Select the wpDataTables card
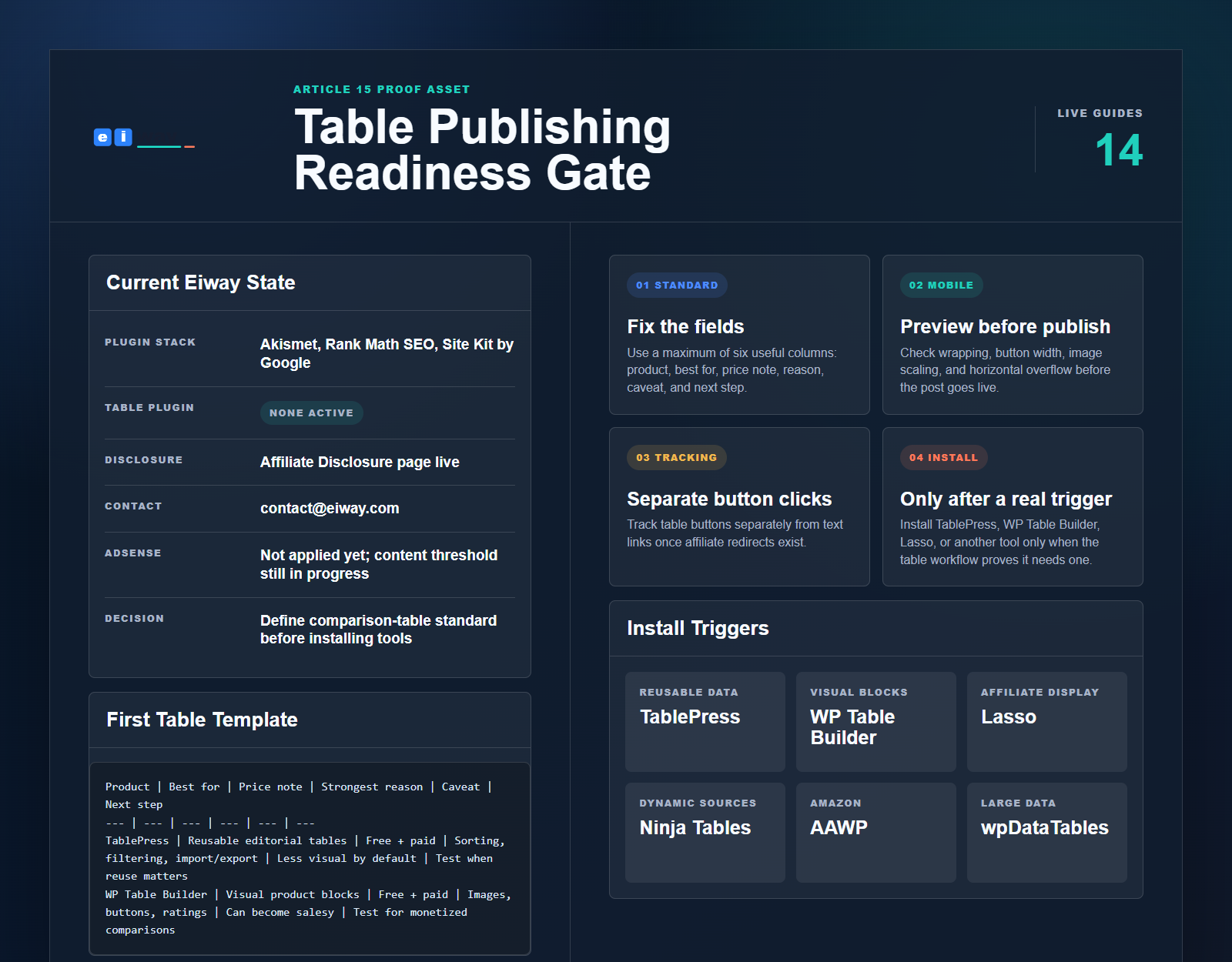The height and width of the screenshot is (962, 1232). (x=1047, y=833)
